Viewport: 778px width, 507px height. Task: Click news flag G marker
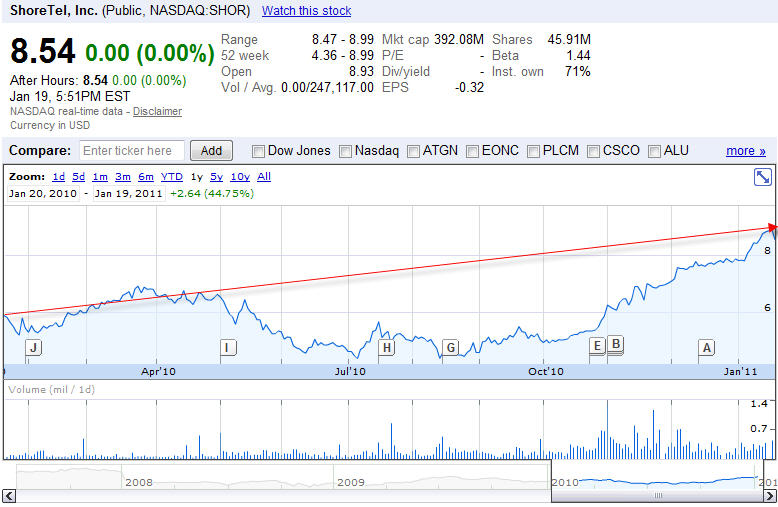(x=450, y=347)
